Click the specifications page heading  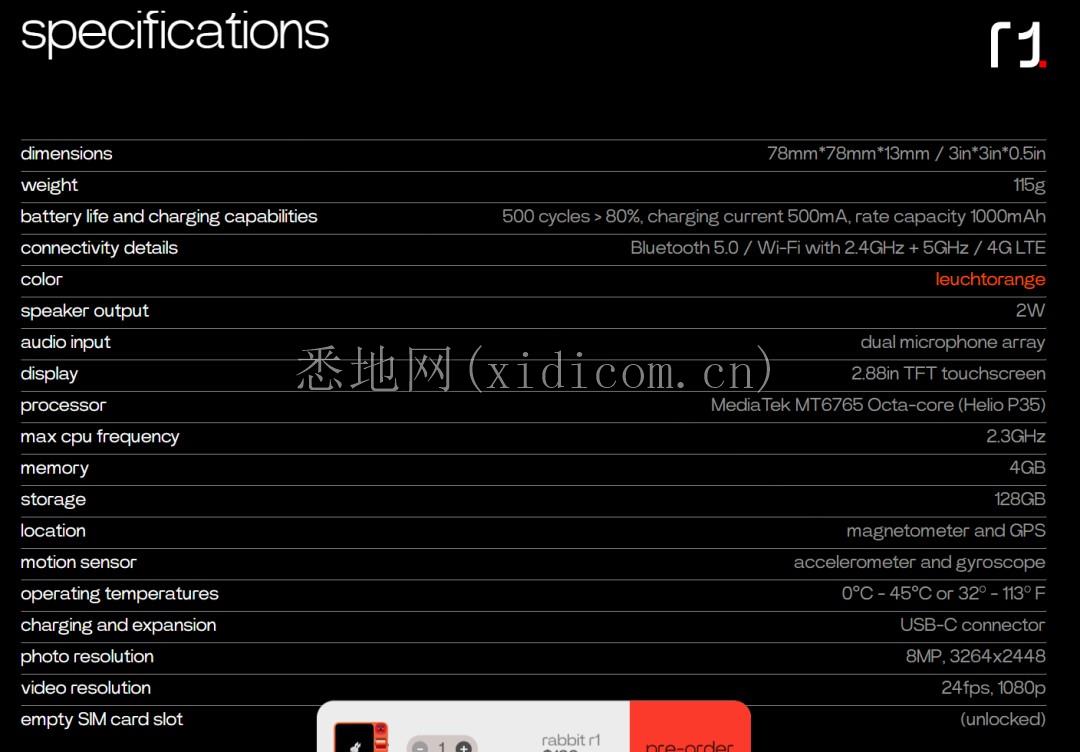175,32
